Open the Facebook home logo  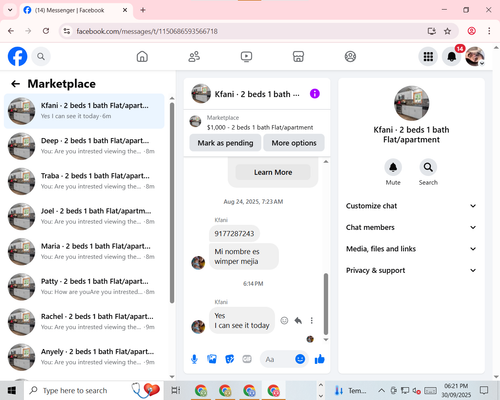pos(17,56)
